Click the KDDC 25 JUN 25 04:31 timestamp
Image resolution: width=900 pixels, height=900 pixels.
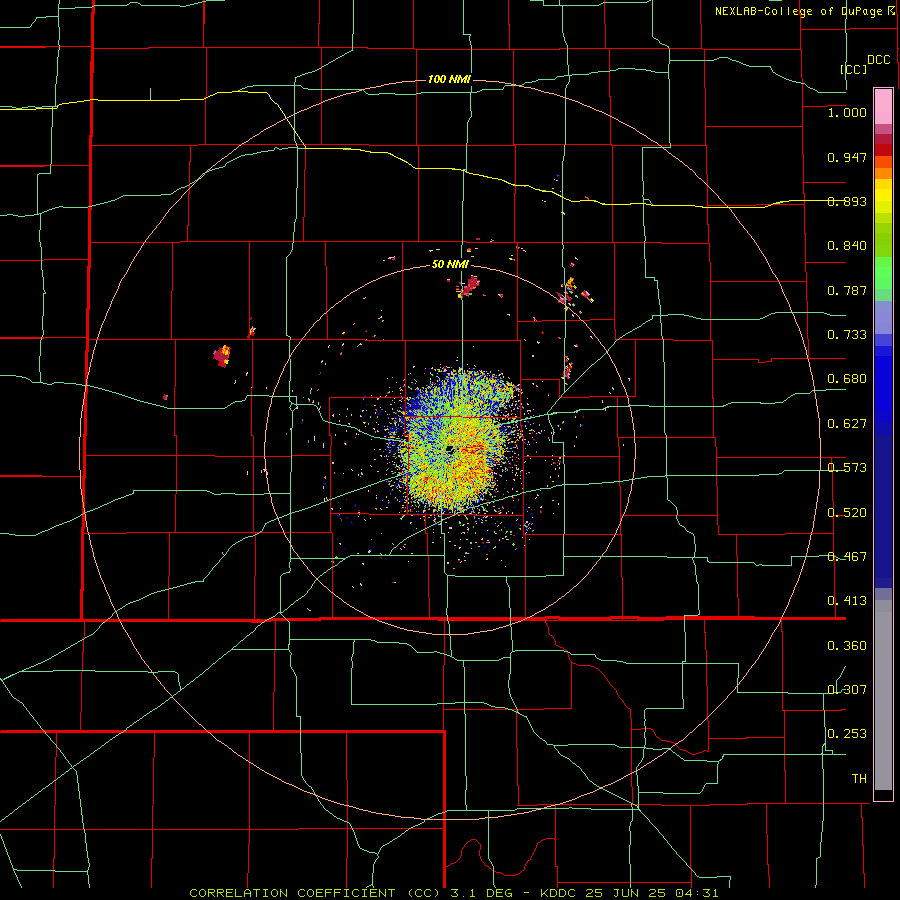pos(629,893)
